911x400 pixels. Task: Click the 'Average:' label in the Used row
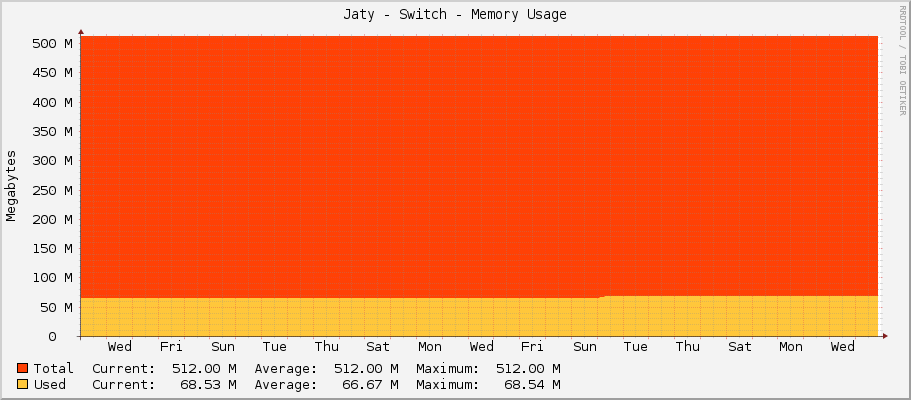point(285,384)
